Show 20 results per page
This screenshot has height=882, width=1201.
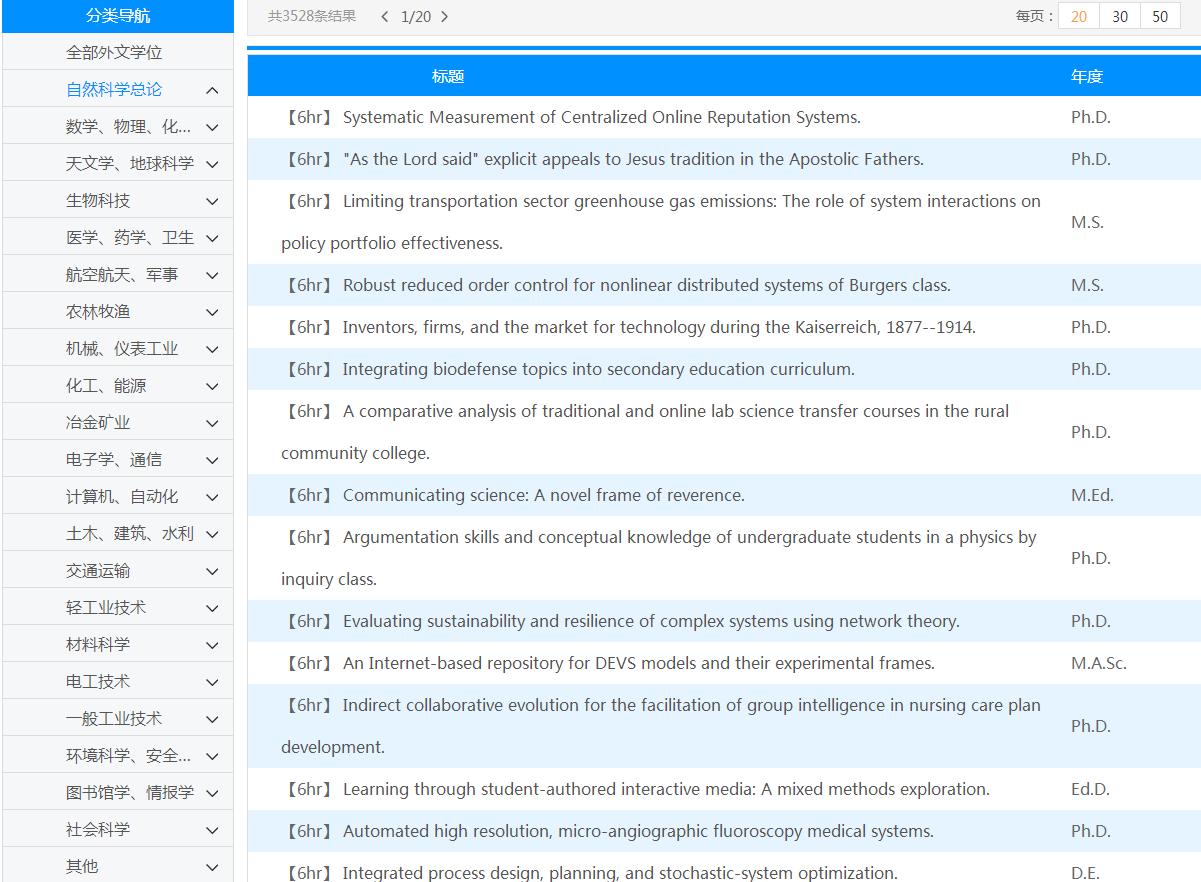1079,16
